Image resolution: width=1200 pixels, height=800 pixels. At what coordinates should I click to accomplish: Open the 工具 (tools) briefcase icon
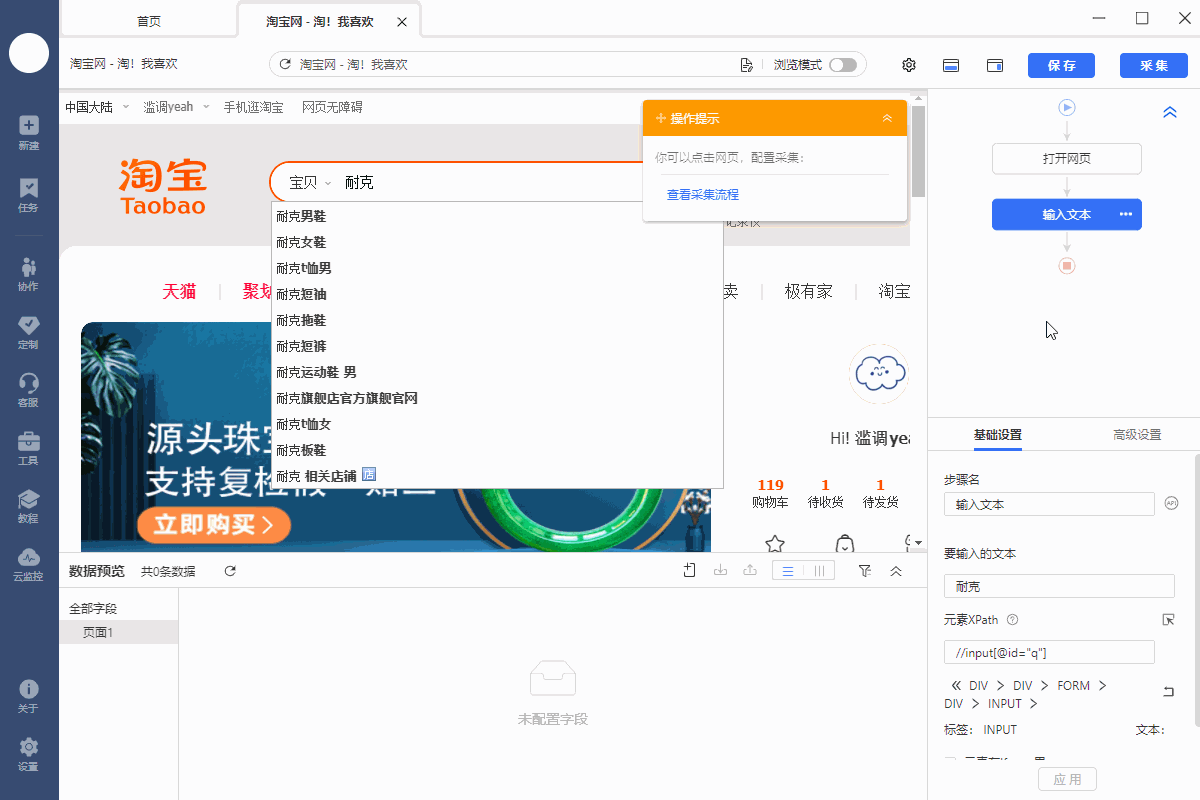29,440
